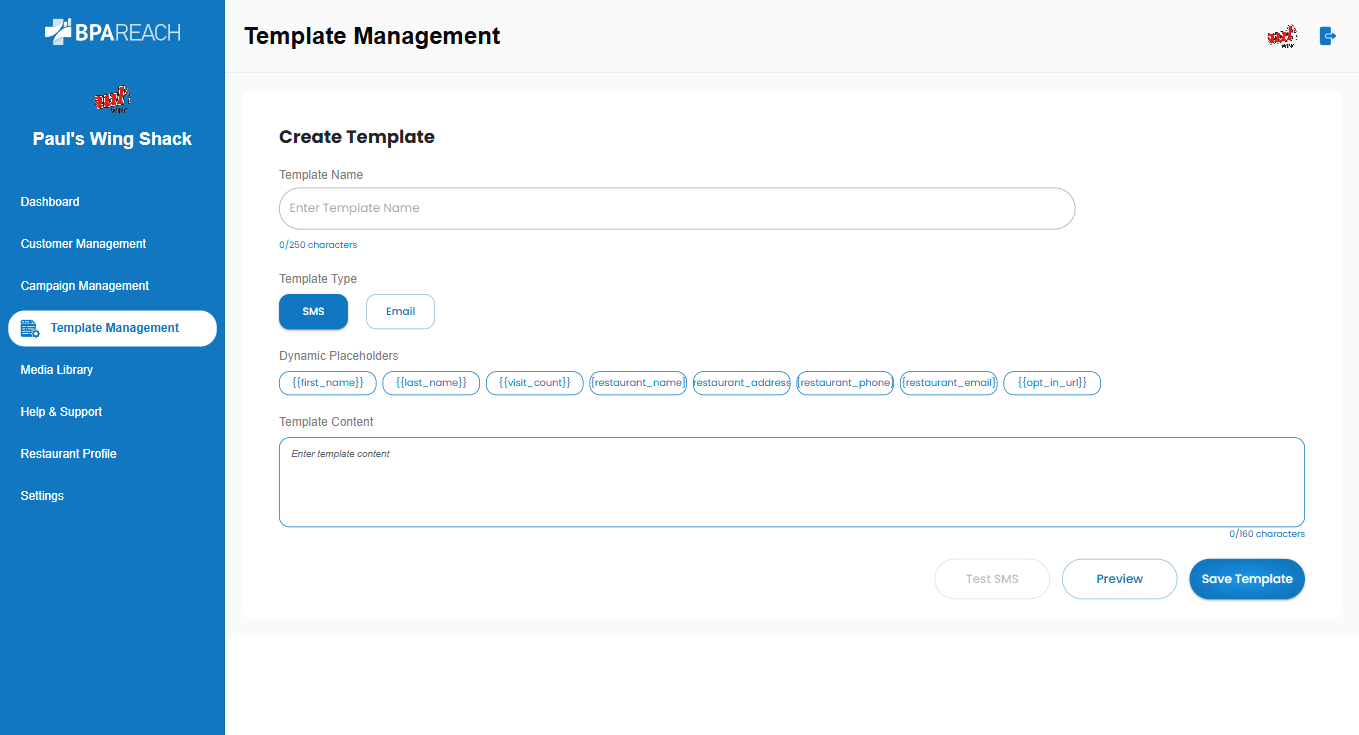Click the Preview button
The width and height of the screenshot is (1359, 735).
coord(1119,579)
